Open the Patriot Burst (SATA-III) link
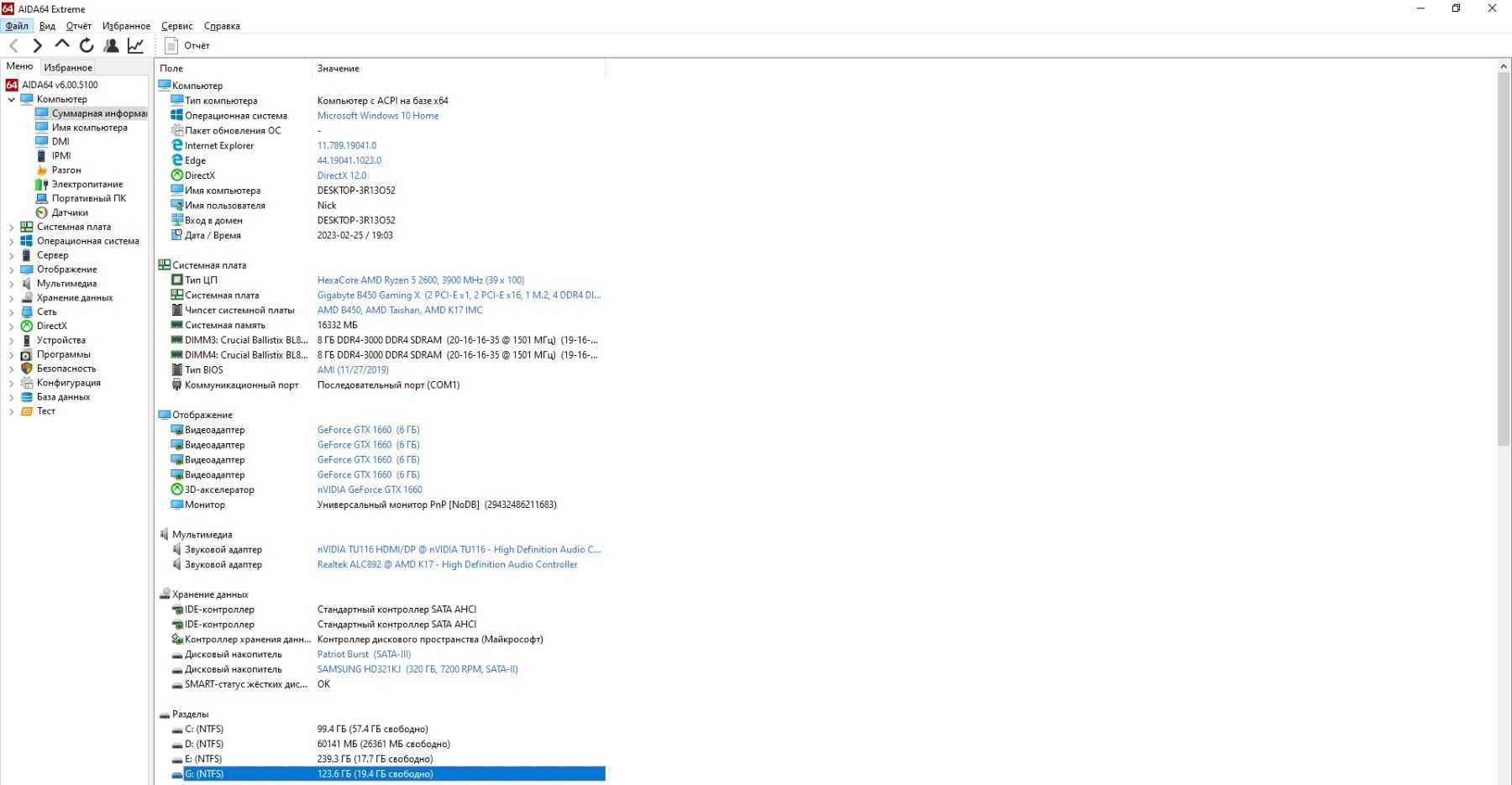Viewport: 1512px width, 785px height. [x=364, y=654]
